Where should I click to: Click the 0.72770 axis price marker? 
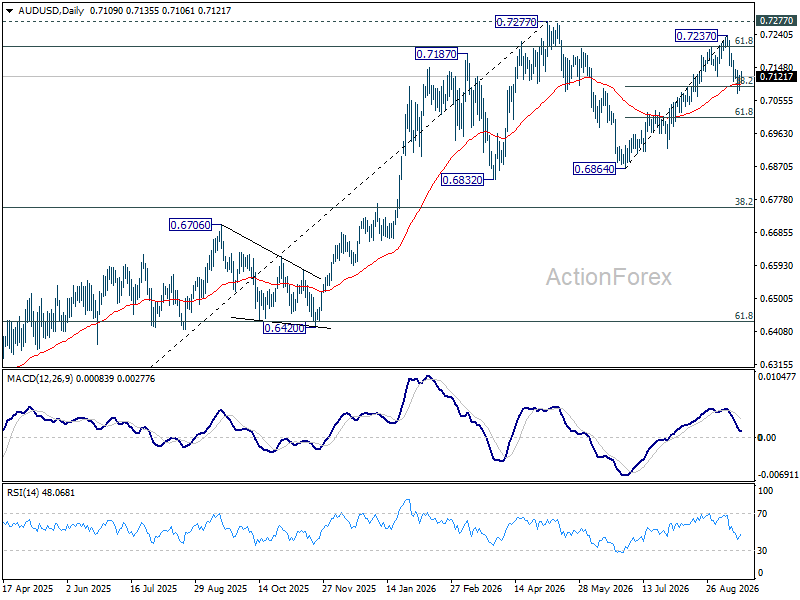776,20
